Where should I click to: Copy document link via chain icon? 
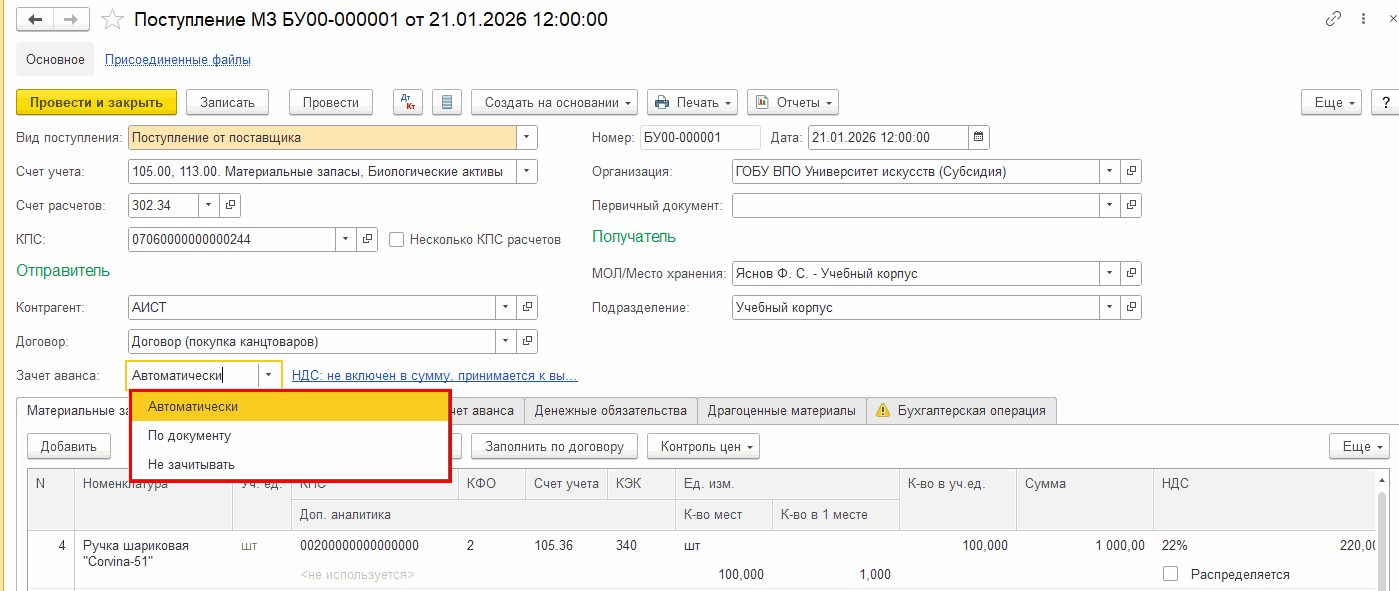click(x=1333, y=19)
